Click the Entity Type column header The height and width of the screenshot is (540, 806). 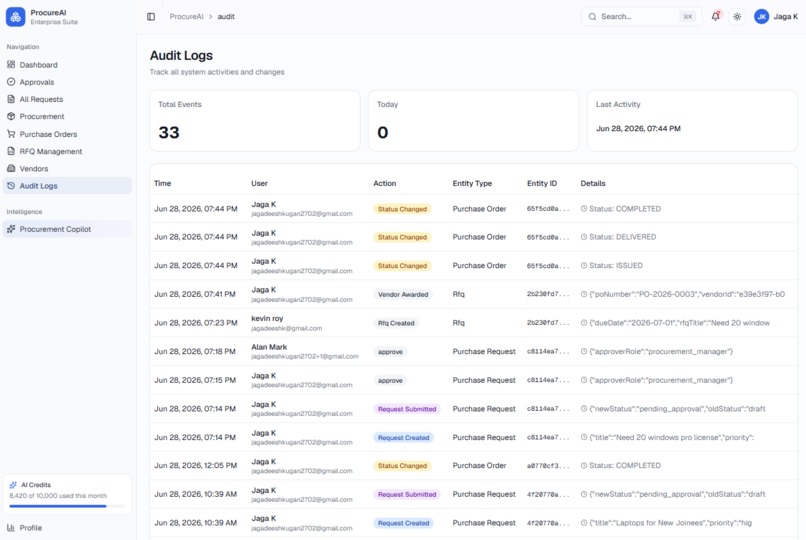point(472,183)
